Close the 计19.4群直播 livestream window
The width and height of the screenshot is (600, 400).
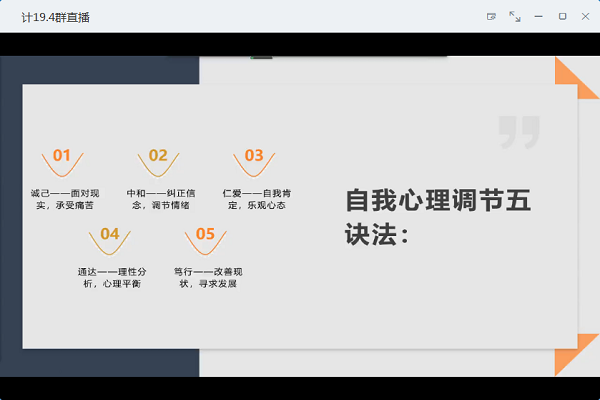pyautogui.click(x=585, y=16)
